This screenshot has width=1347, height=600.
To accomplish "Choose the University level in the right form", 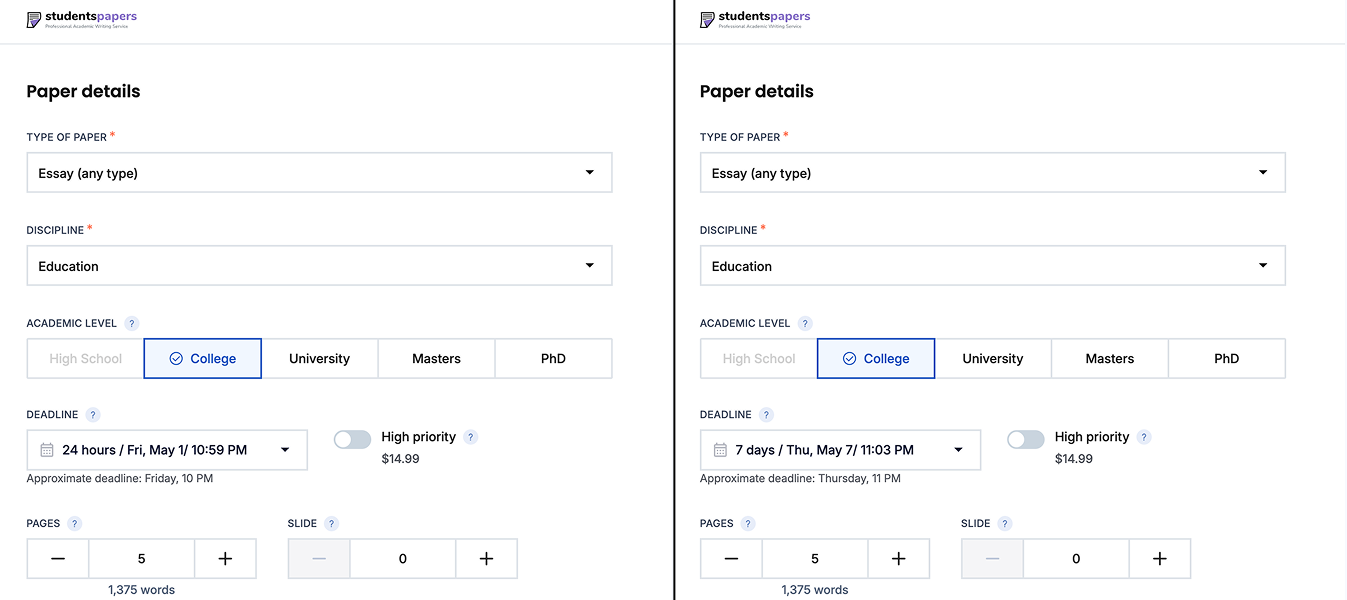I will (993, 359).
